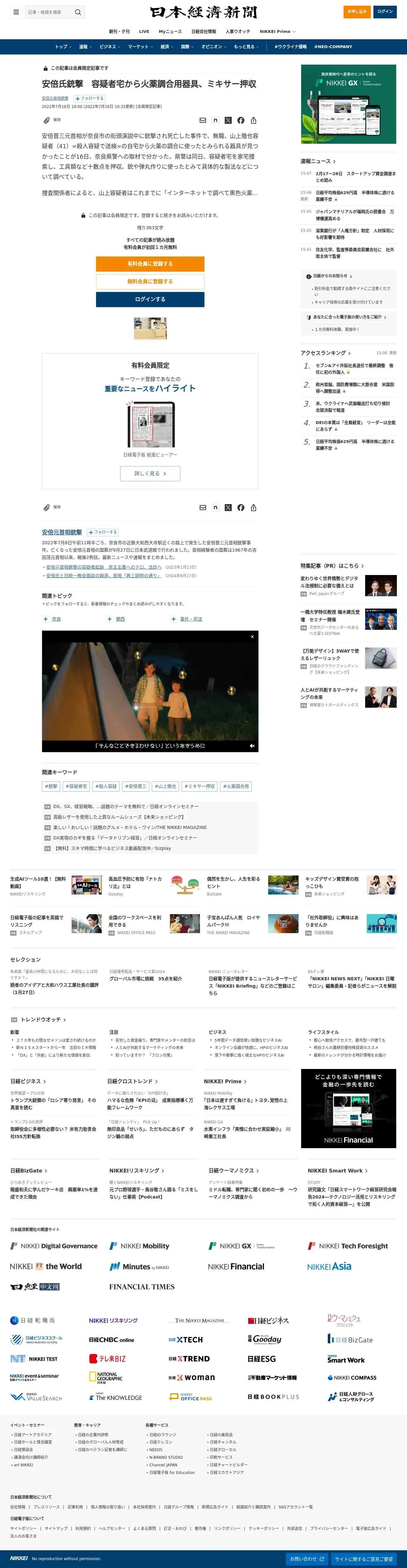The height and width of the screenshot is (1568, 407).
Task: Click the note share icon above the article text
Action: [x=216, y=121]
